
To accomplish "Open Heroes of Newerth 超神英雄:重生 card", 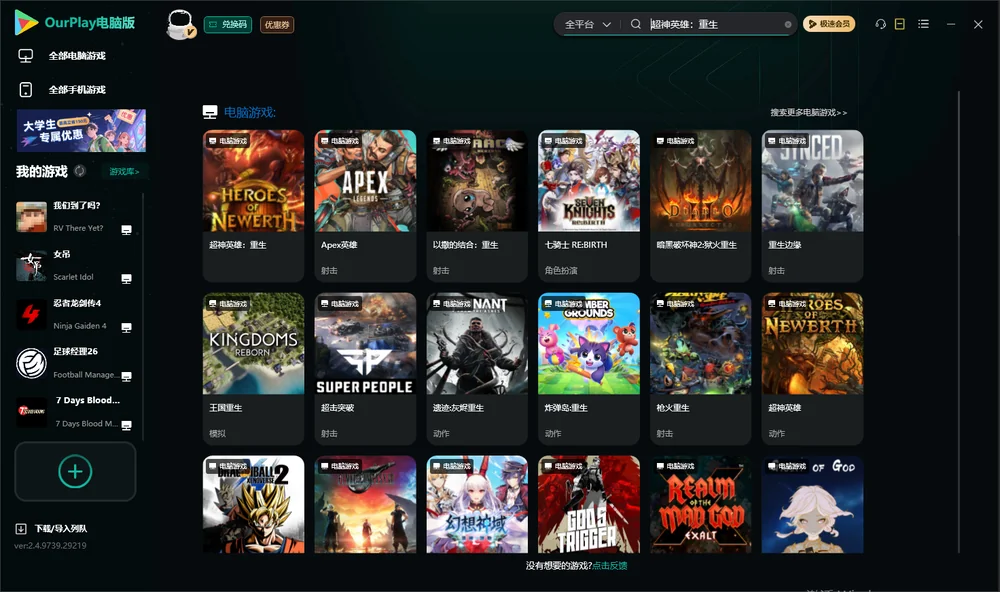I will point(253,205).
